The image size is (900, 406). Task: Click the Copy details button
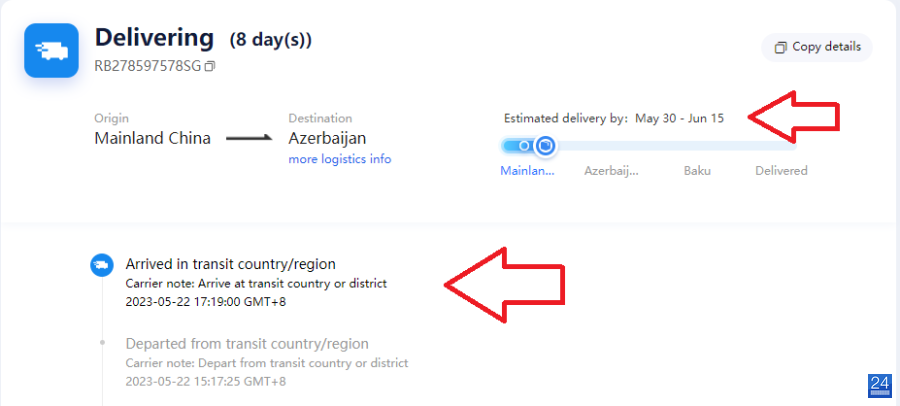click(x=817, y=47)
